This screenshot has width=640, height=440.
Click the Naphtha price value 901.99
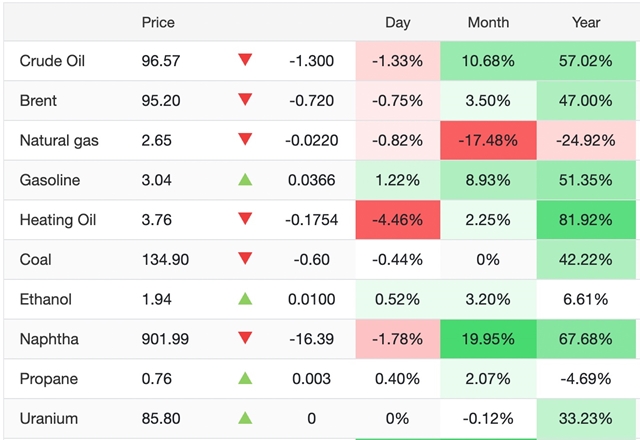pyautogui.click(x=165, y=339)
